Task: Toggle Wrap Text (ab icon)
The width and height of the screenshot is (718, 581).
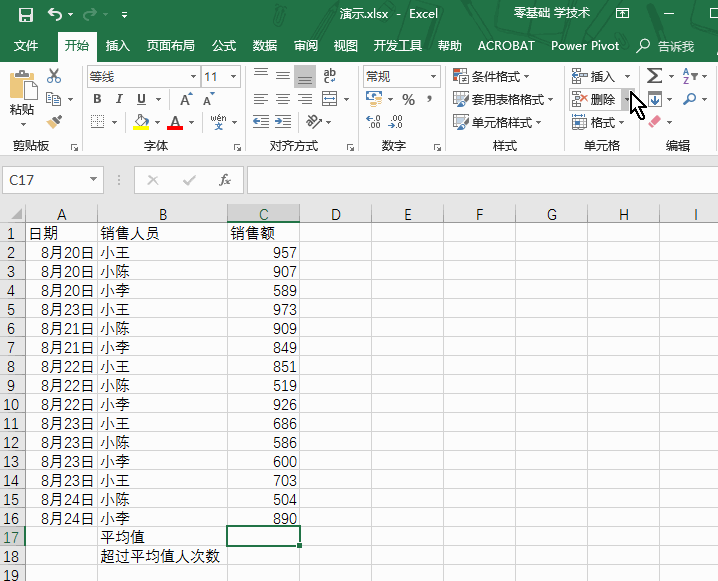Action: pyautogui.click(x=329, y=76)
